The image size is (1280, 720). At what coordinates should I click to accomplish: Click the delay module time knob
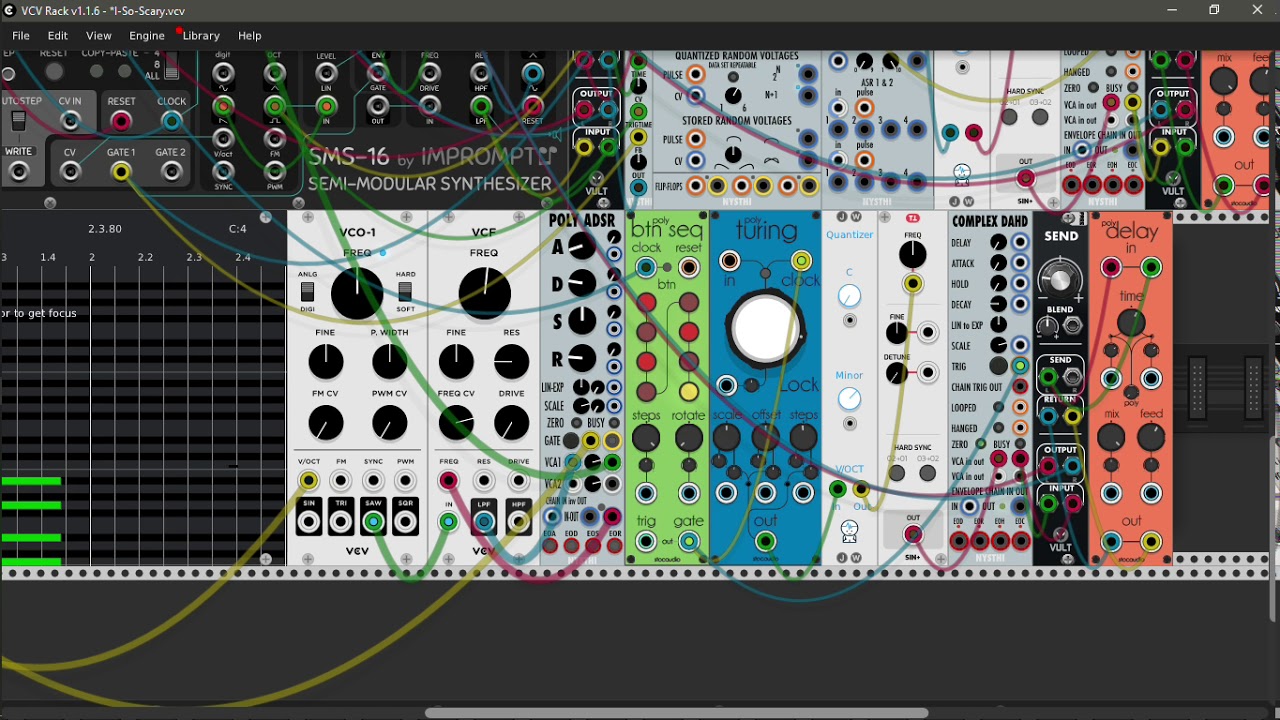pyautogui.click(x=1131, y=322)
